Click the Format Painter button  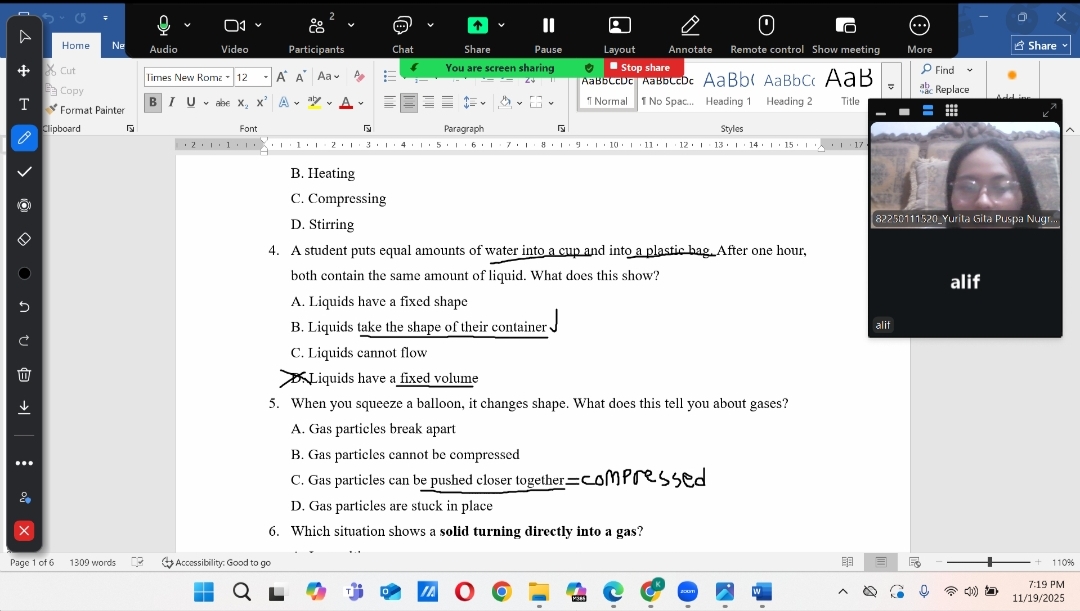(x=87, y=110)
